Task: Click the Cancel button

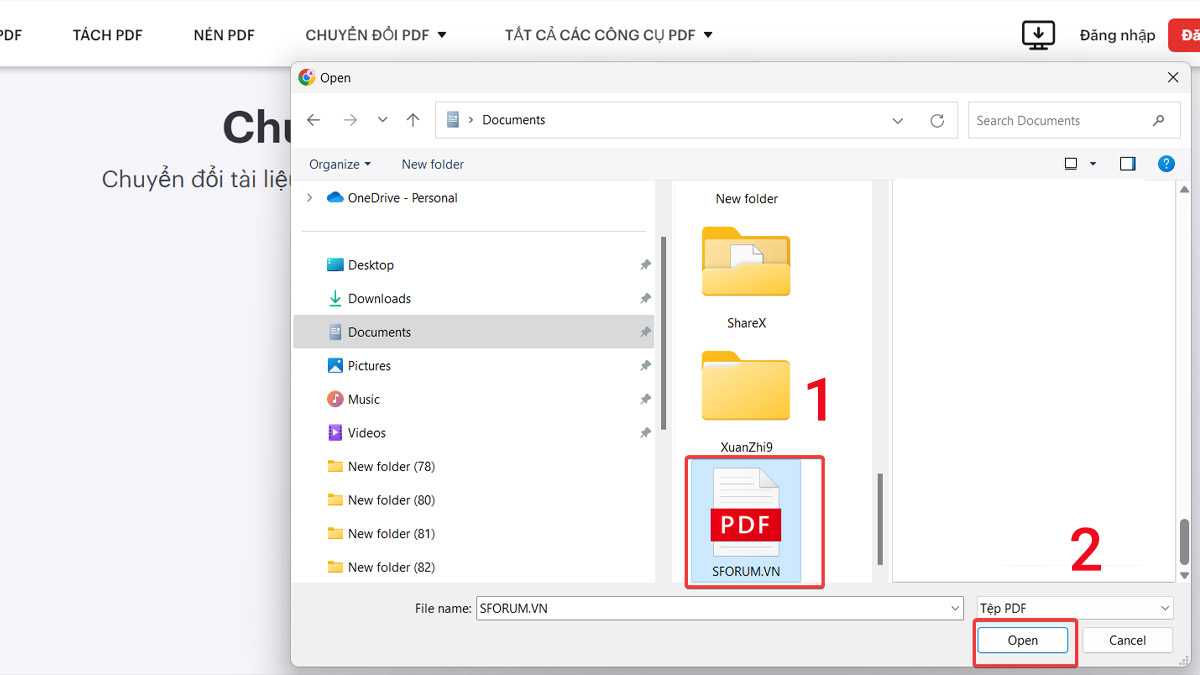Action: point(1127,640)
